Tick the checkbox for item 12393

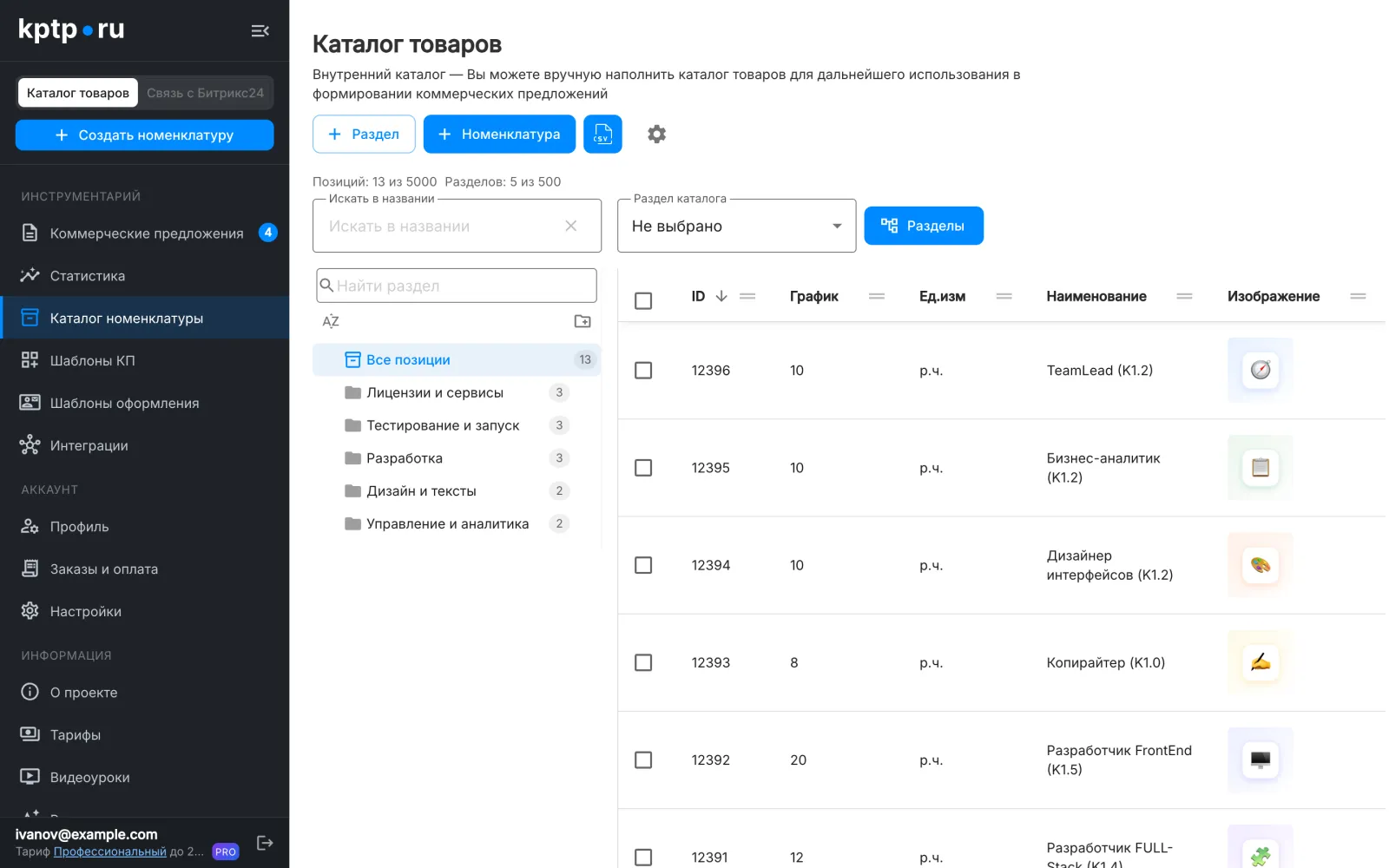(x=643, y=662)
